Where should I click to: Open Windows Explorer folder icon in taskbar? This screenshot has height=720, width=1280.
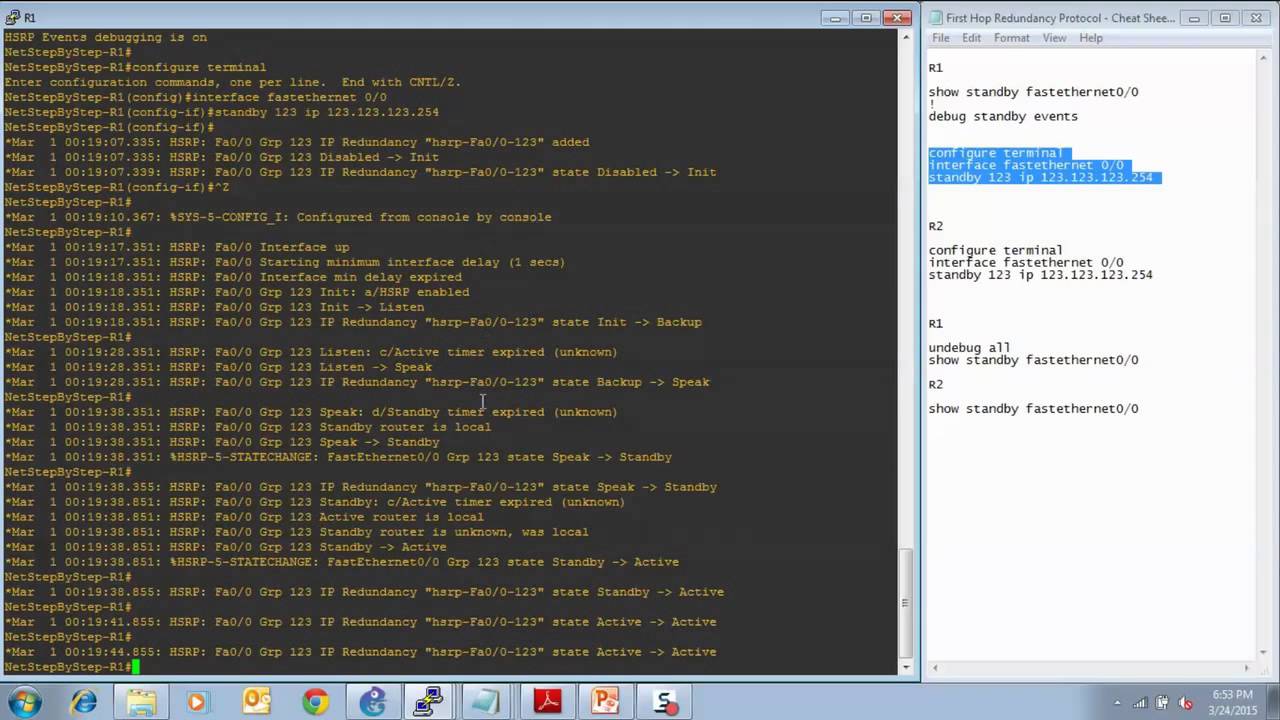141,702
